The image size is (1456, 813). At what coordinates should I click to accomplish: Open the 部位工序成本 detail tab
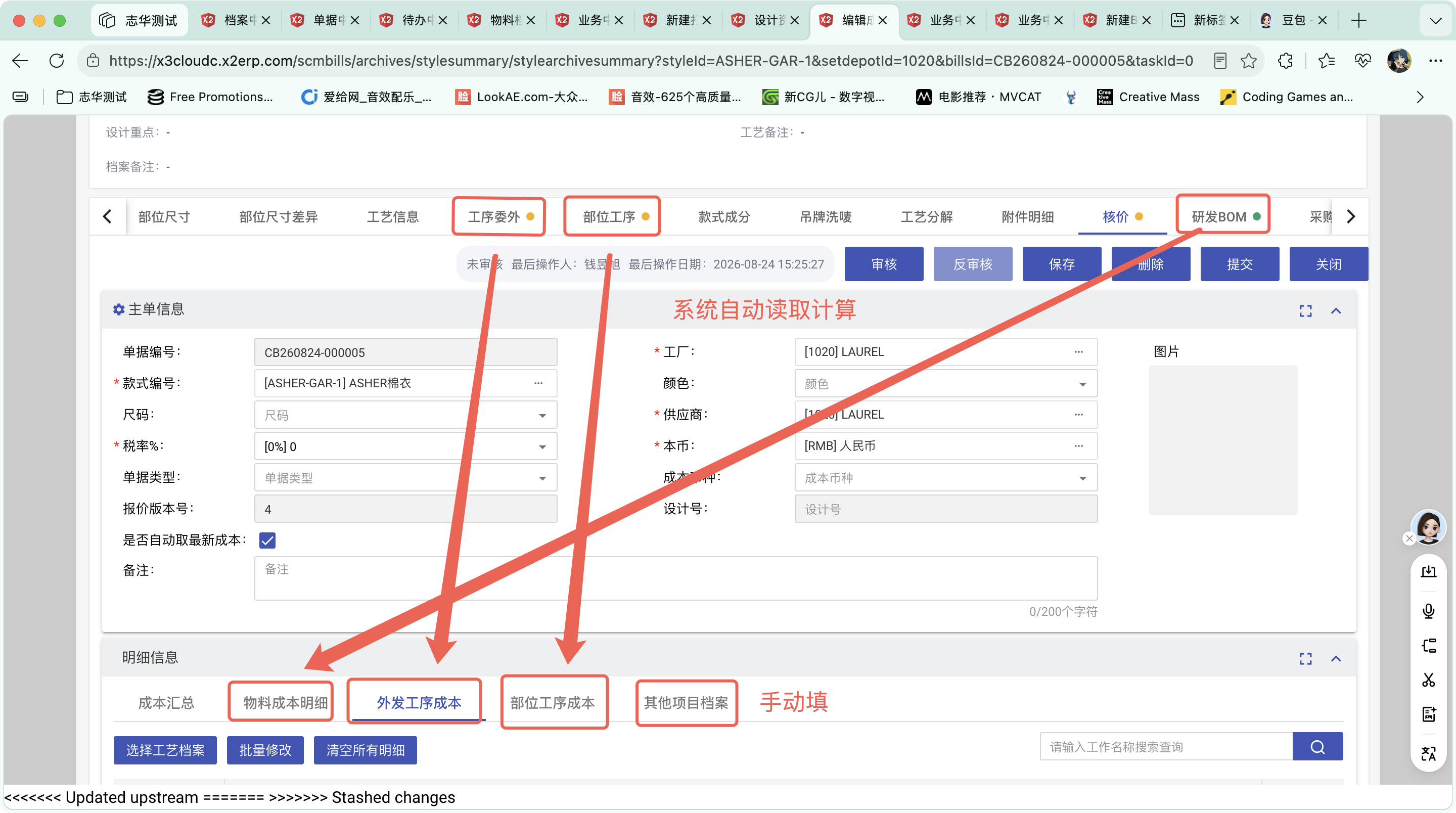[552, 703]
